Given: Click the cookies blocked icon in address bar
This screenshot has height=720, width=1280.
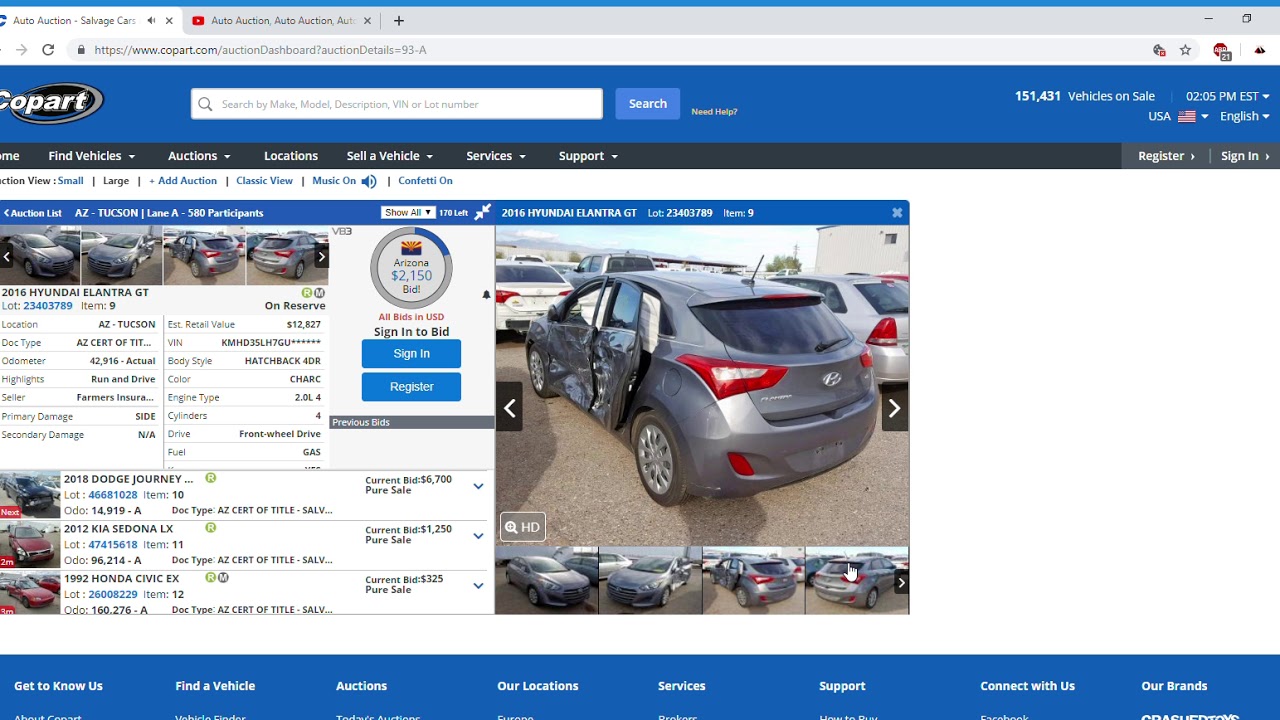Looking at the screenshot, I should (x=1159, y=50).
